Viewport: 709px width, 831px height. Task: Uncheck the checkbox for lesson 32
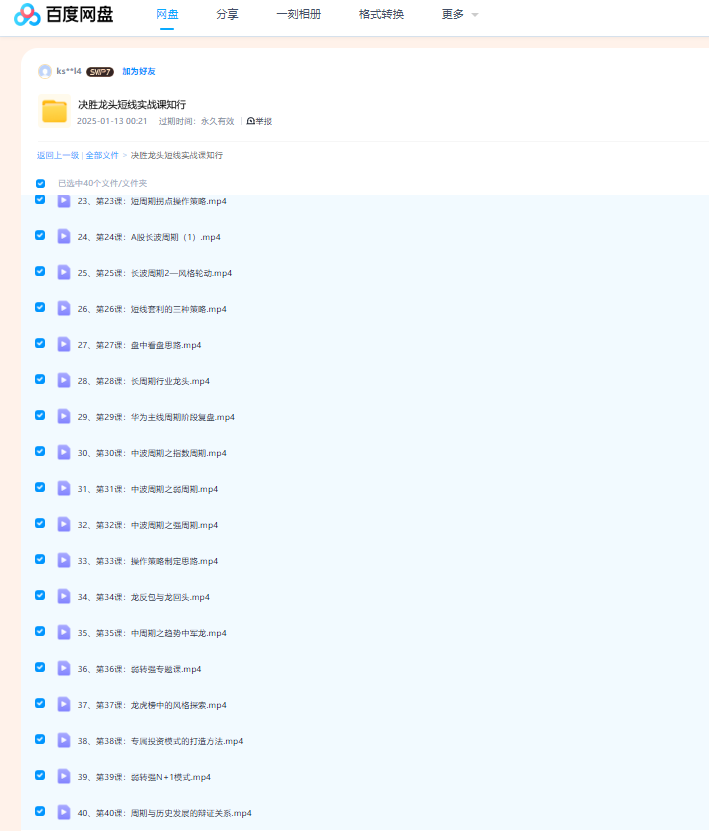tap(40, 524)
